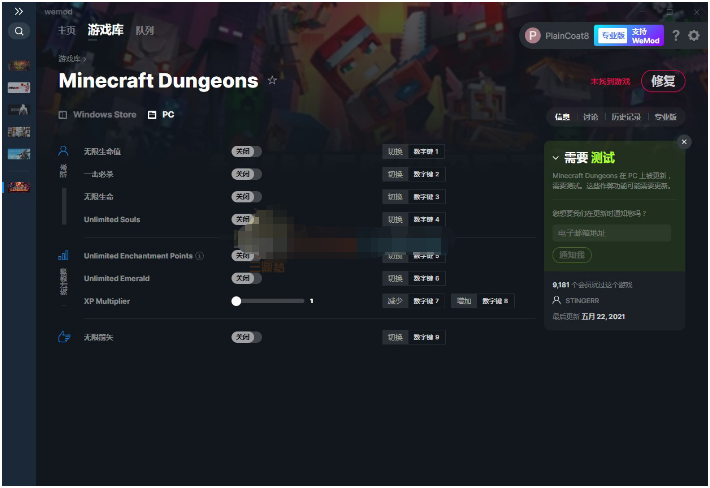Image resolution: width=710 pixels, height=488 pixels.
Task: Change hotkey 数字键 3
Action: click(427, 197)
